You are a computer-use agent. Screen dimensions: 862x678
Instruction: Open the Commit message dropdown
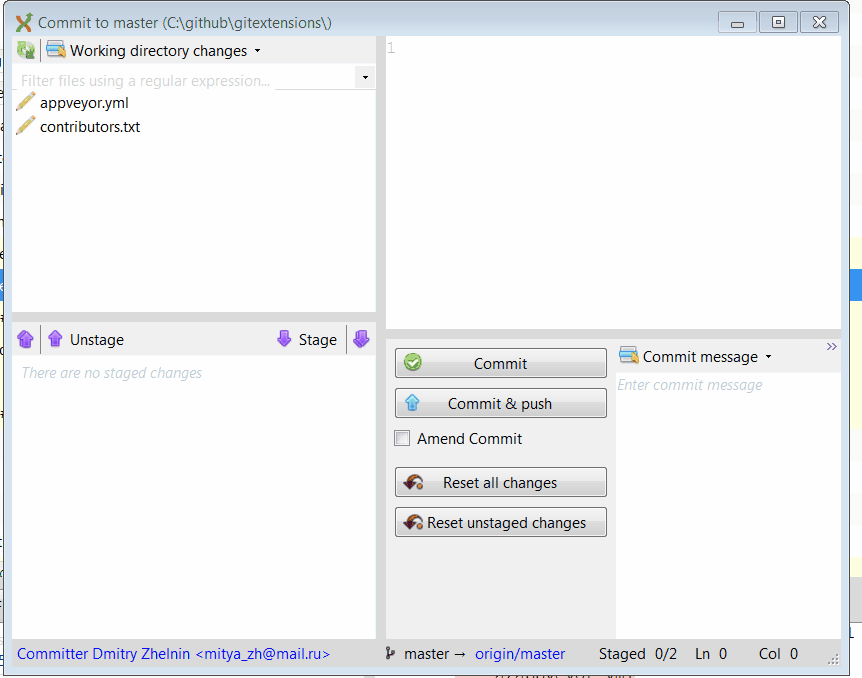pos(766,355)
